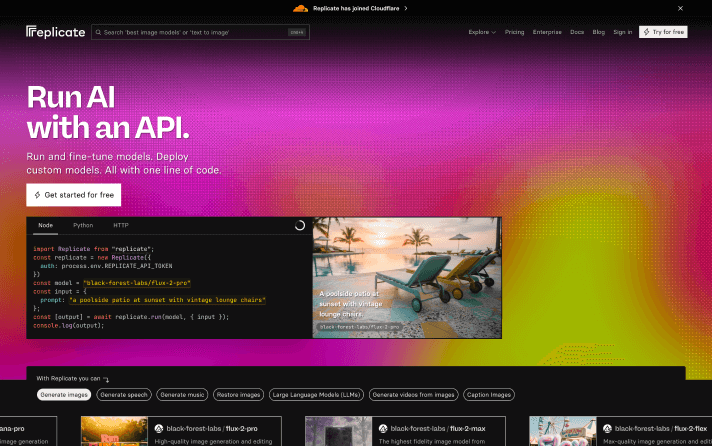Screen dimensions: 712x446
Task: Click the 'Run AI with an API.' headline
Action: [x=108, y=112]
